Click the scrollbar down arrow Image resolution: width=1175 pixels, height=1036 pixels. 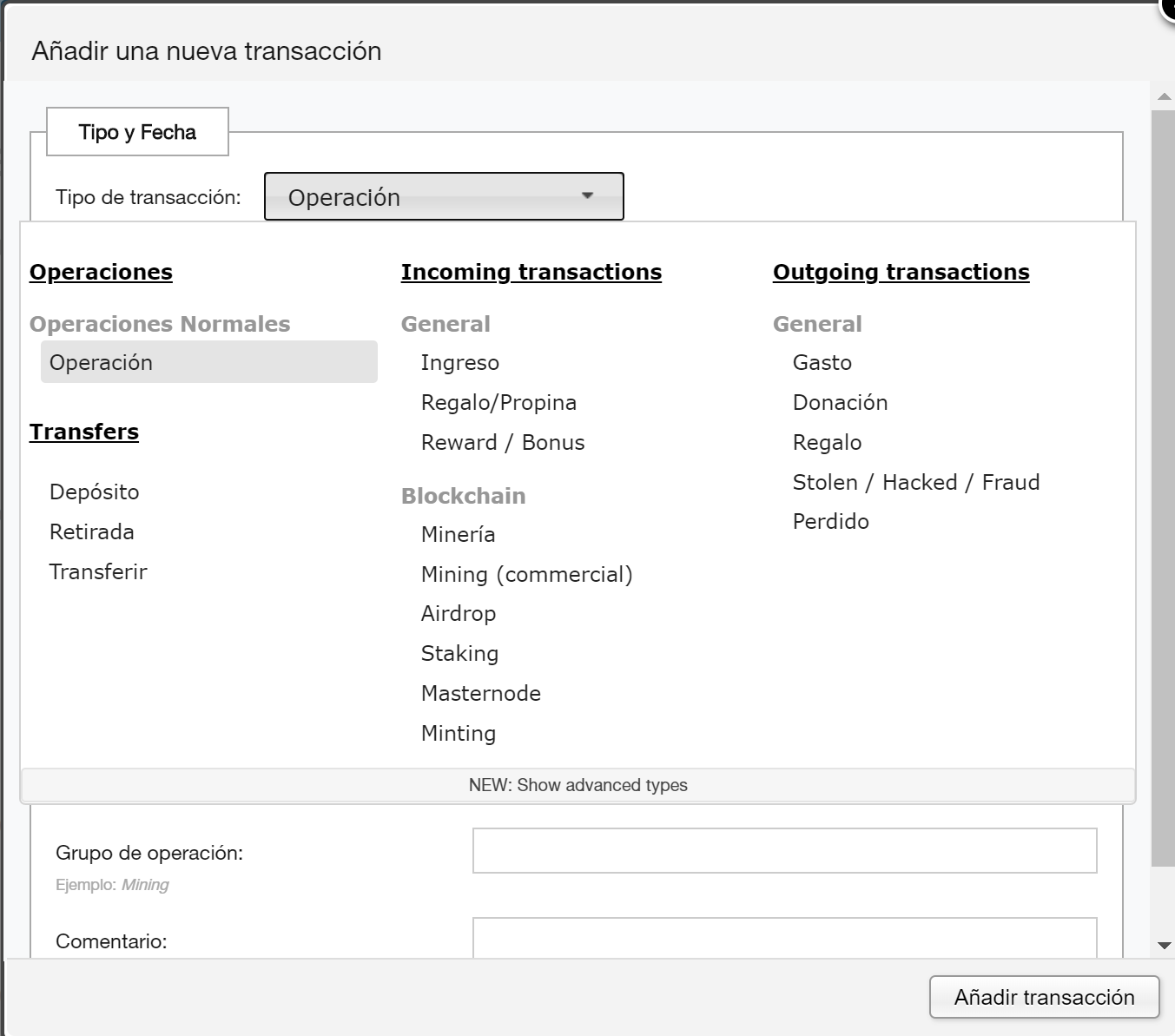pos(1164,946)
